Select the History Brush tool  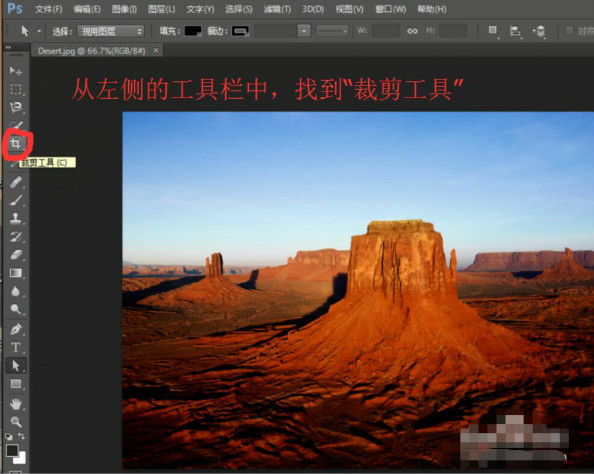click(x=16, y=237)
